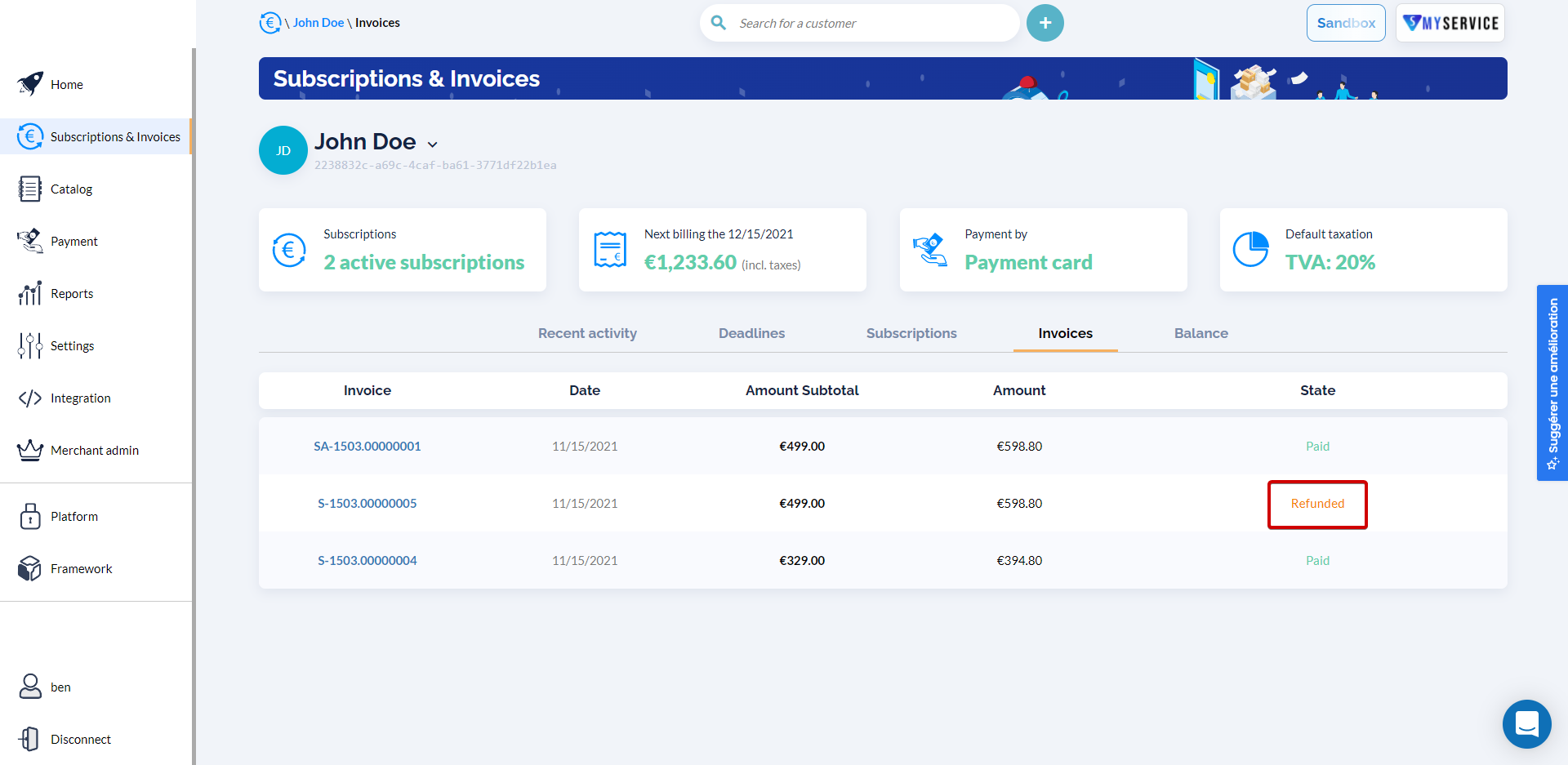Screen dimensions: 1568x765
Task: Switch to the Deadlines tab
Action: [x=751, y=333]
